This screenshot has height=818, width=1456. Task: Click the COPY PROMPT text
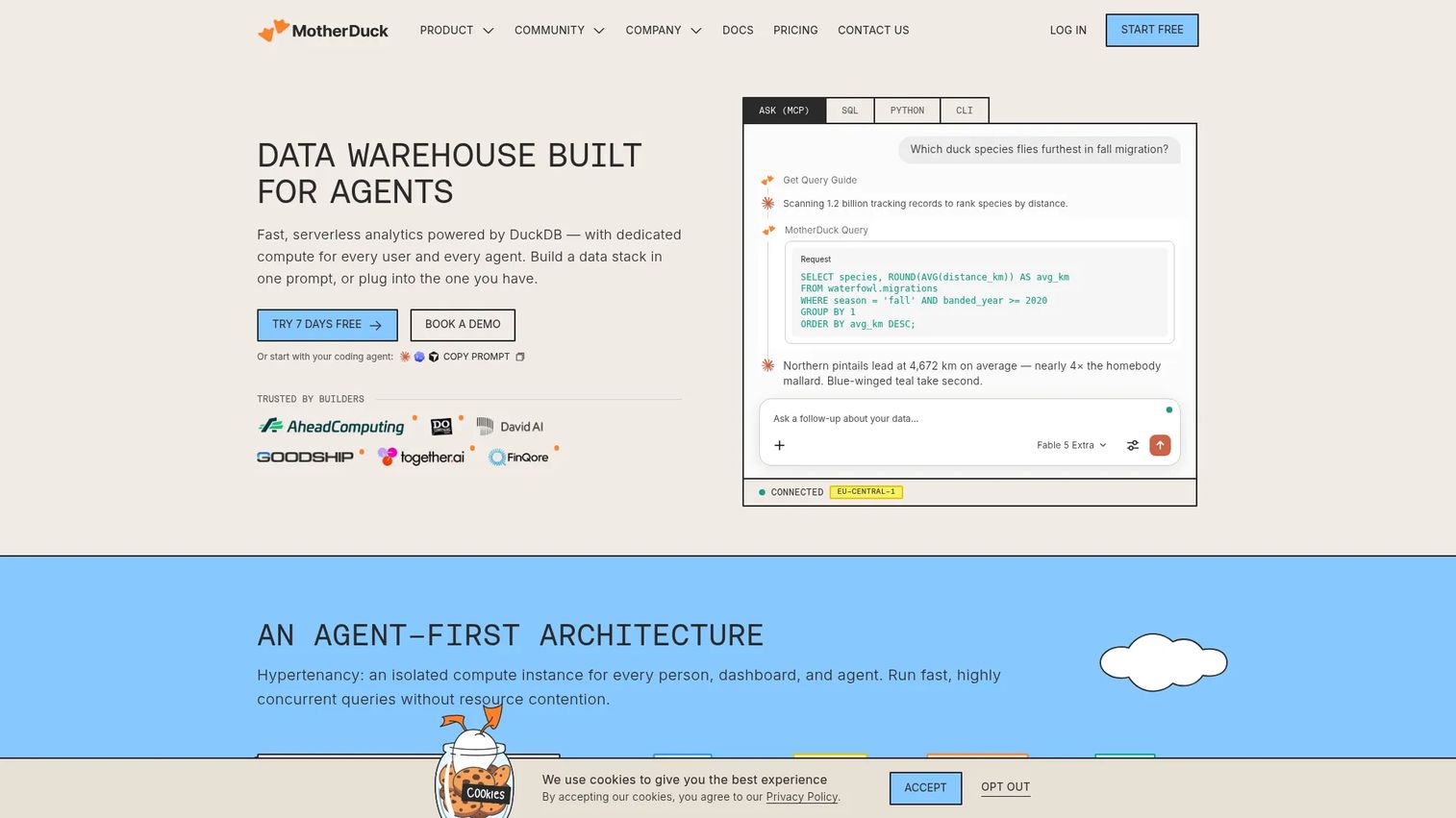point(476,357)
